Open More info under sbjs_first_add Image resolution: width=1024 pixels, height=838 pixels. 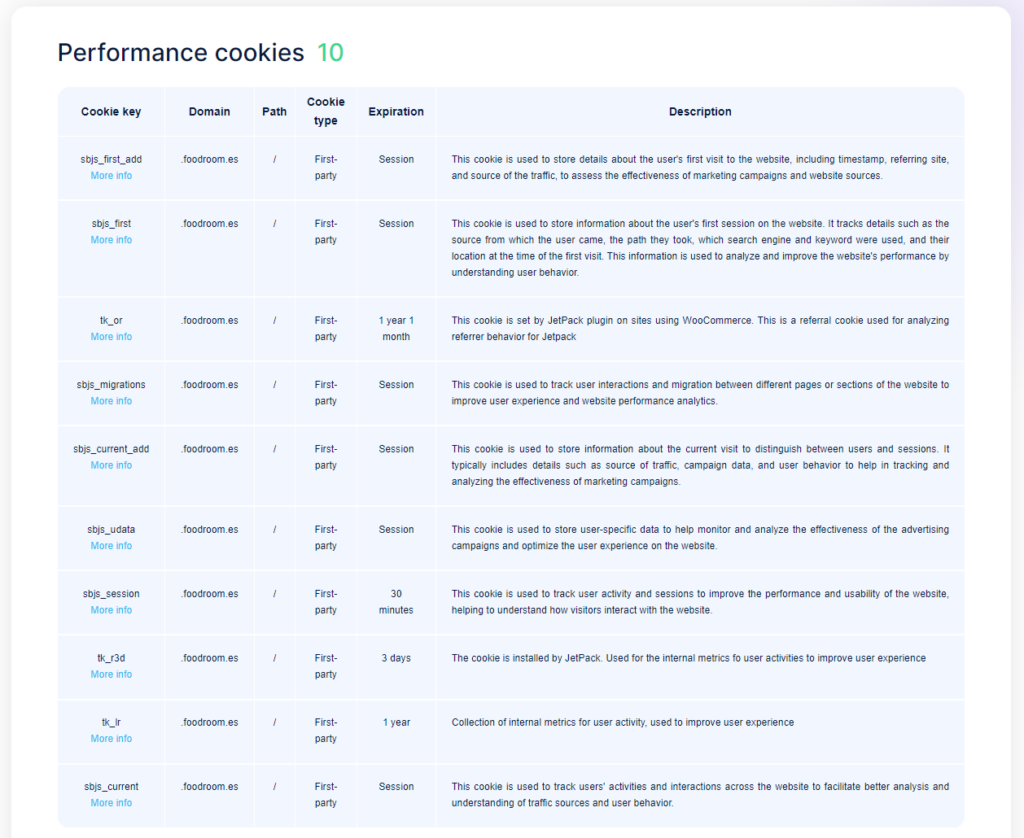(x=111, y=176)
